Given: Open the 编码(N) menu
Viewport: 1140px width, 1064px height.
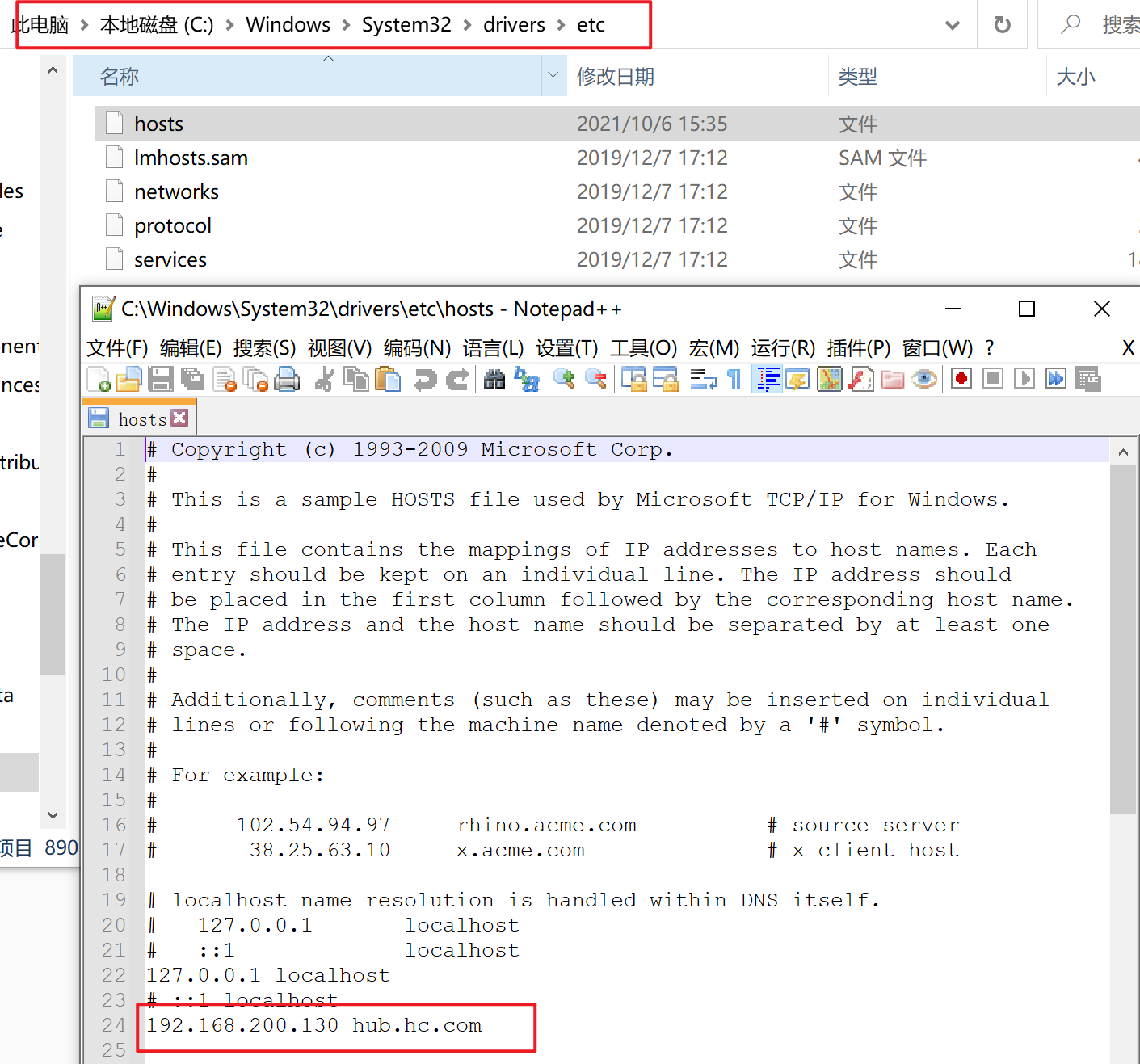Looking at the screenshot, I should 417,348.
